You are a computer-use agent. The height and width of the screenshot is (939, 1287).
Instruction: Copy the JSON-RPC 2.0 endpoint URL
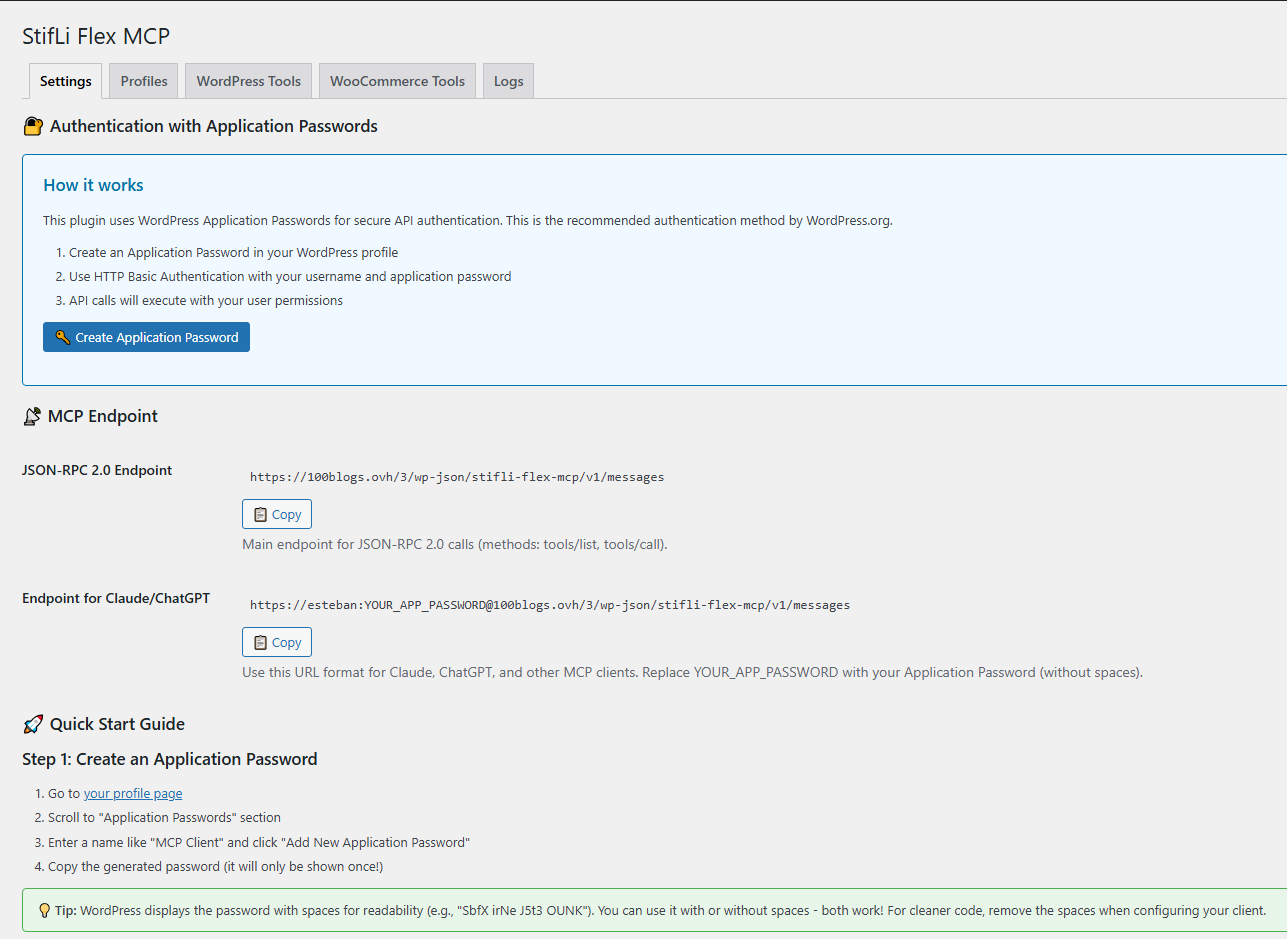(277, 514)
